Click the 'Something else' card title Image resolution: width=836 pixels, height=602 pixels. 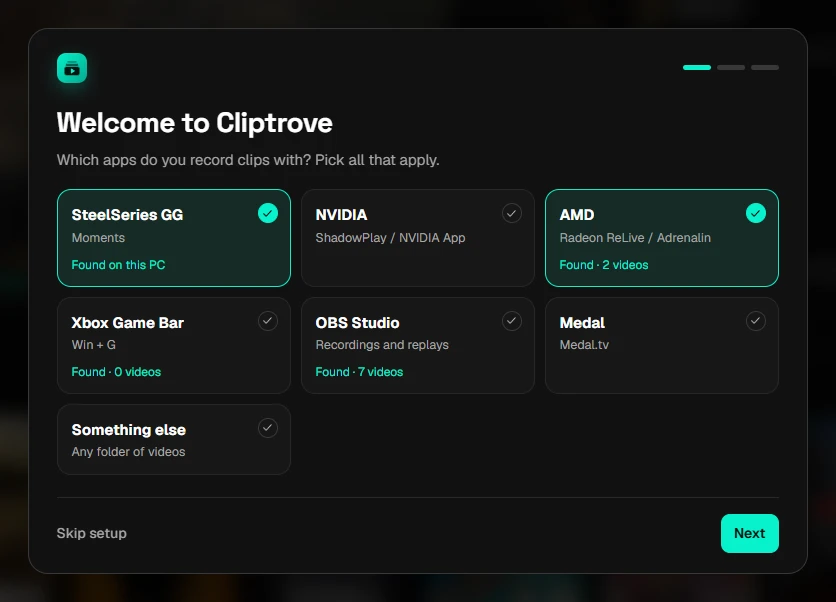pos(128,430)
